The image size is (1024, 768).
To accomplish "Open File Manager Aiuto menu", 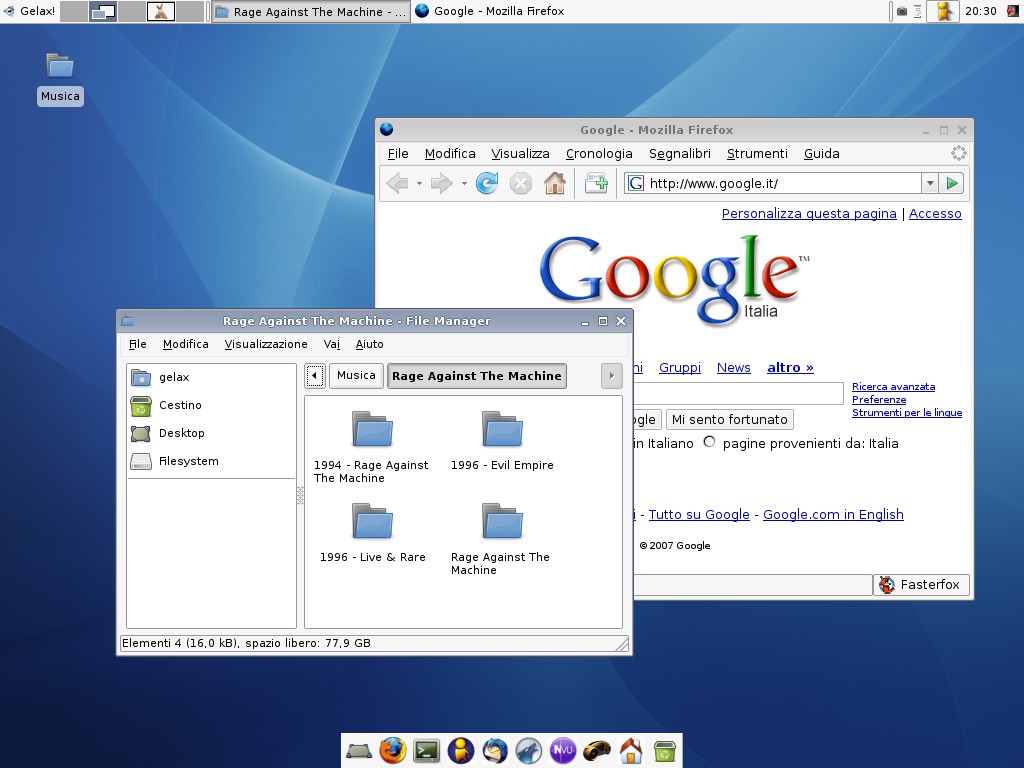I will (x=370, y=344).
